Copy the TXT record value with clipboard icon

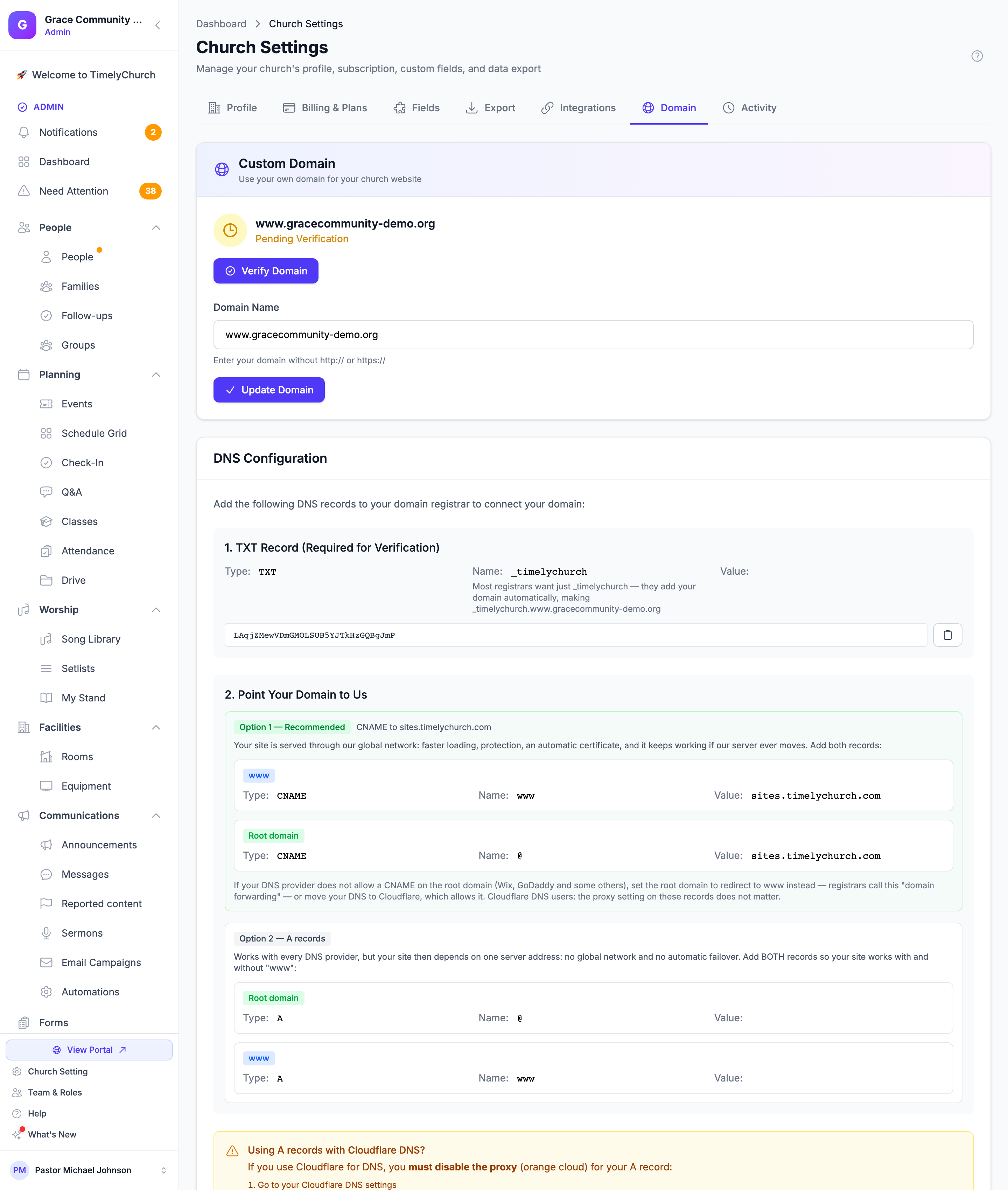point(947,635)
